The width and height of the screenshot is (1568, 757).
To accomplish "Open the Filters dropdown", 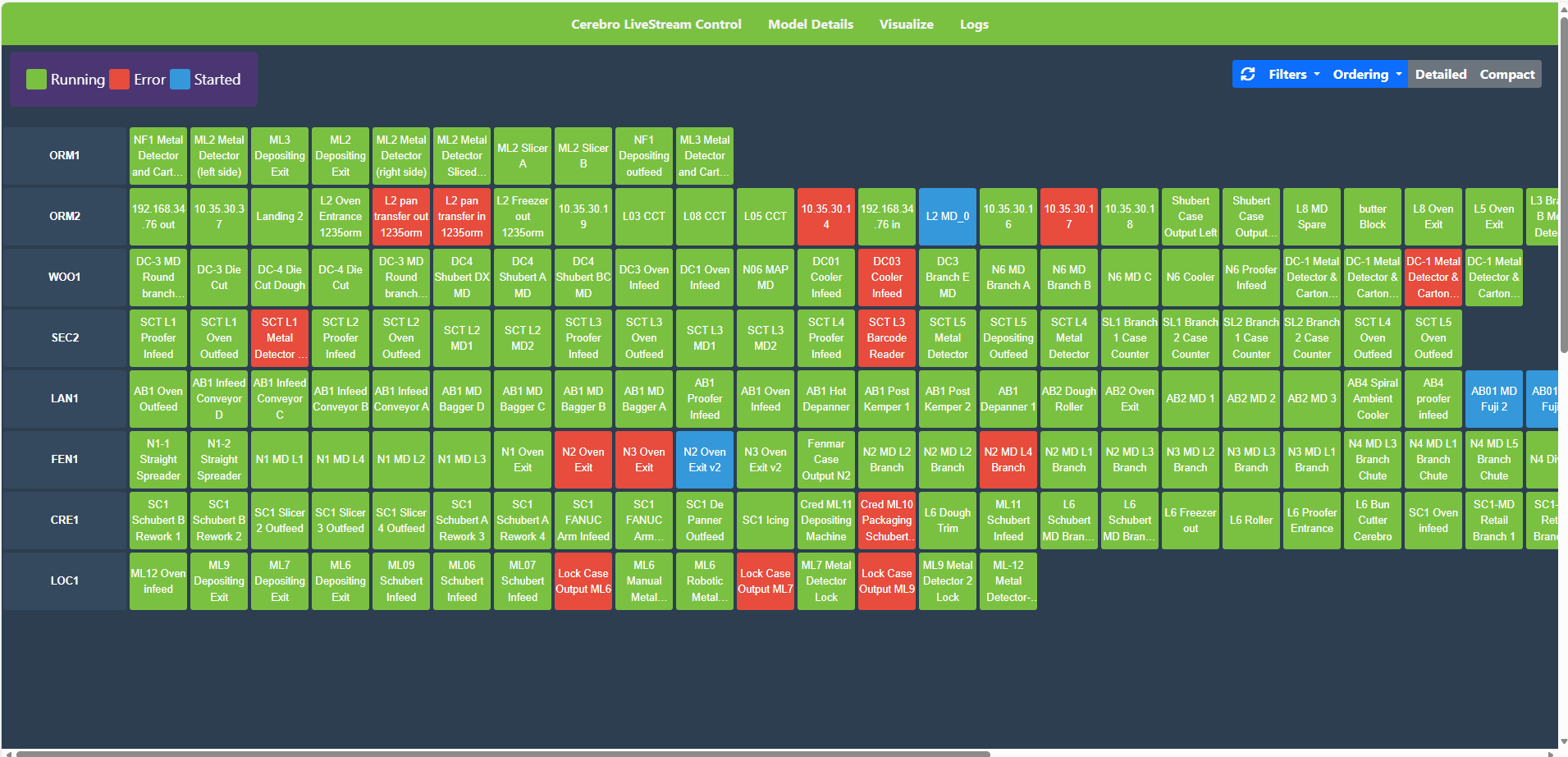I will [1294, 74].
